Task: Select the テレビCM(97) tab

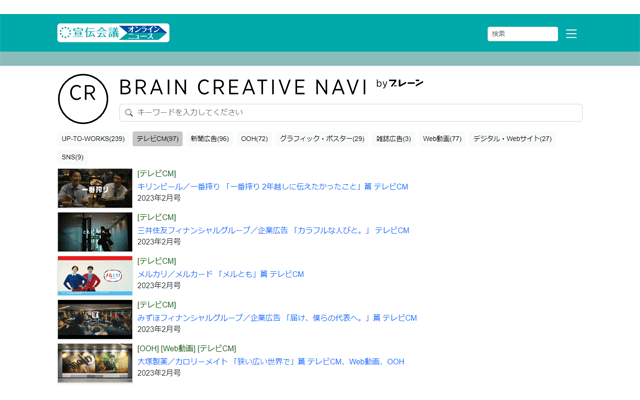Action: [x=158, y=139]
